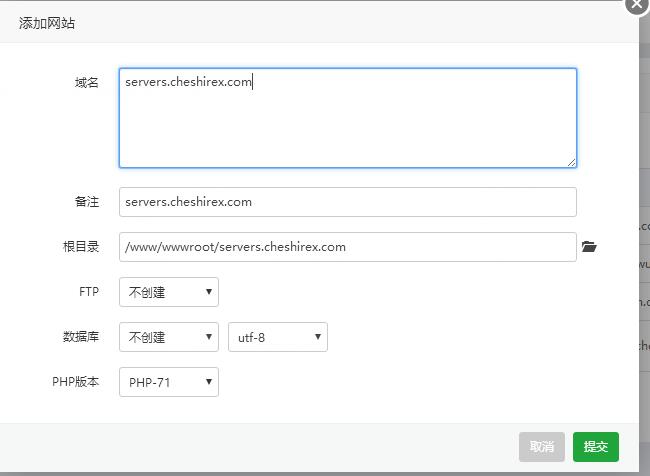Click the 数据库 field label
The width and height of the screenshot is (650, 476).
tap(81, 337)
